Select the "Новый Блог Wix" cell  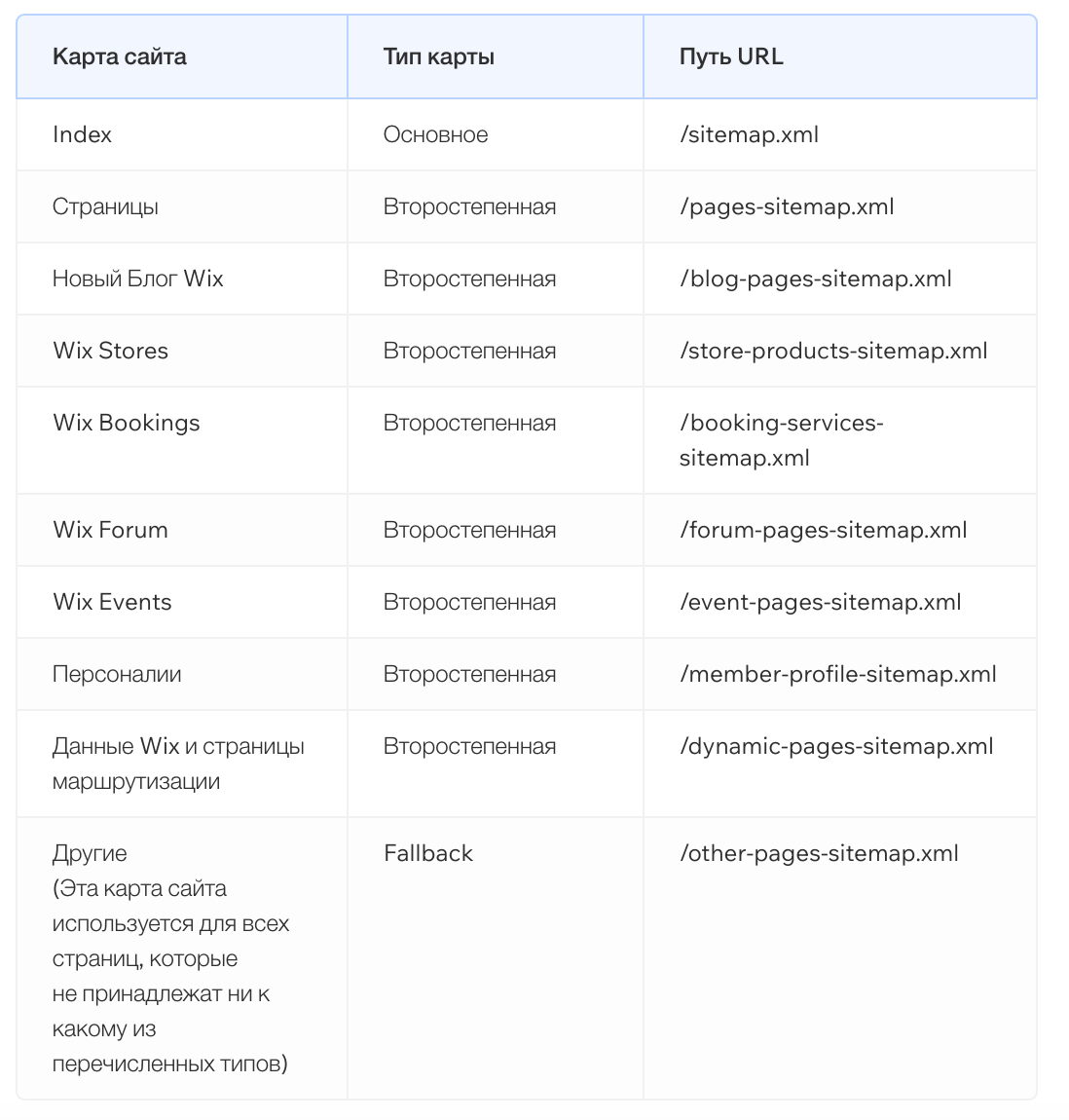pos(137,279)
